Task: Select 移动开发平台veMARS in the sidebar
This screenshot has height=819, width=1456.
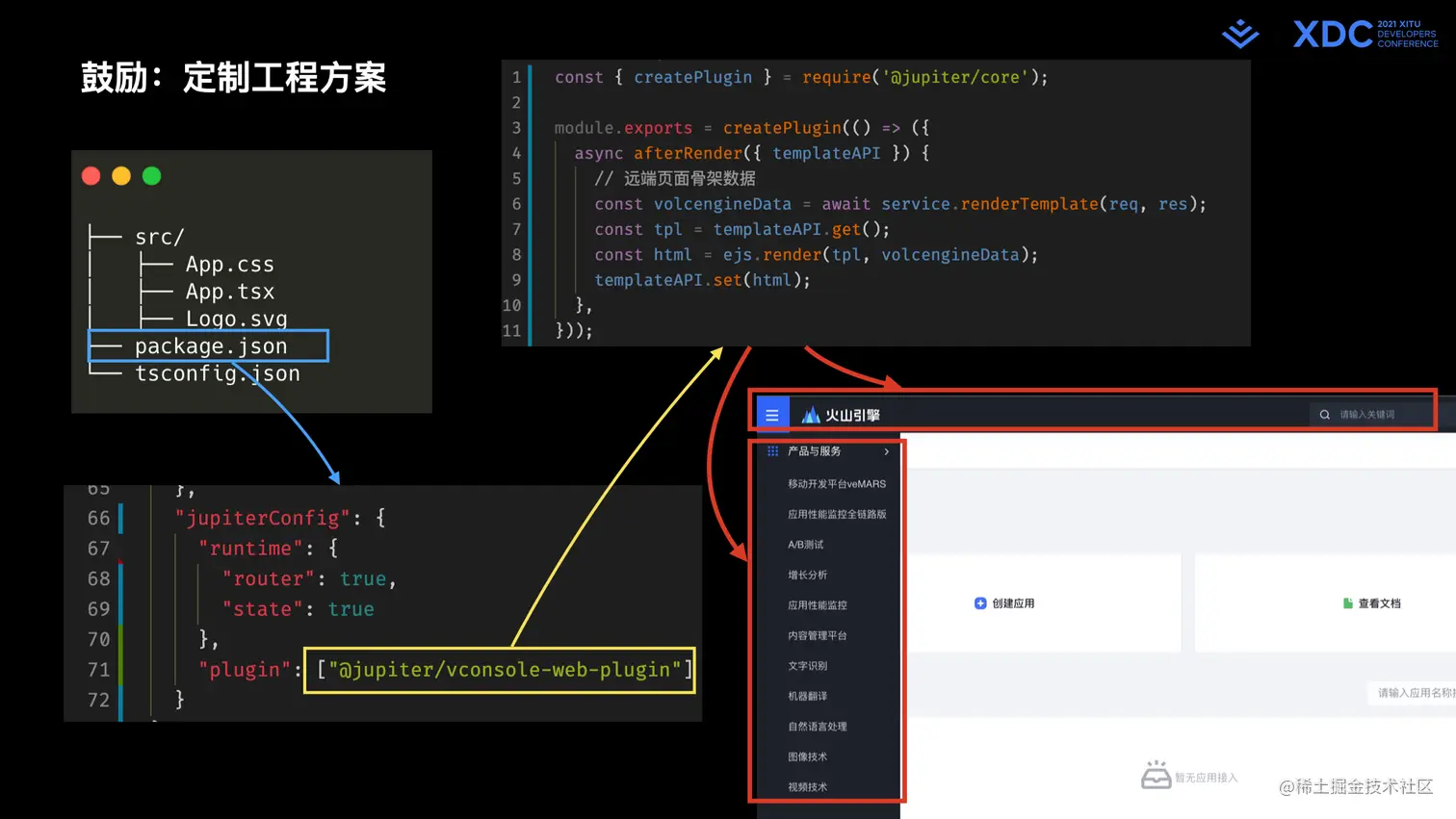Action: 837,484
